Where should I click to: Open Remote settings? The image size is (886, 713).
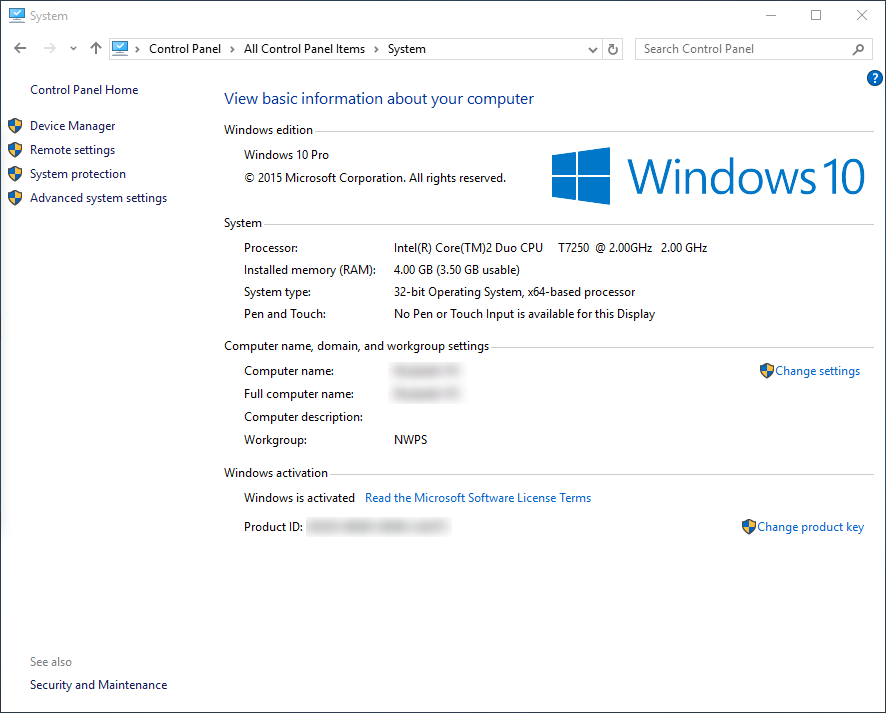72,149
